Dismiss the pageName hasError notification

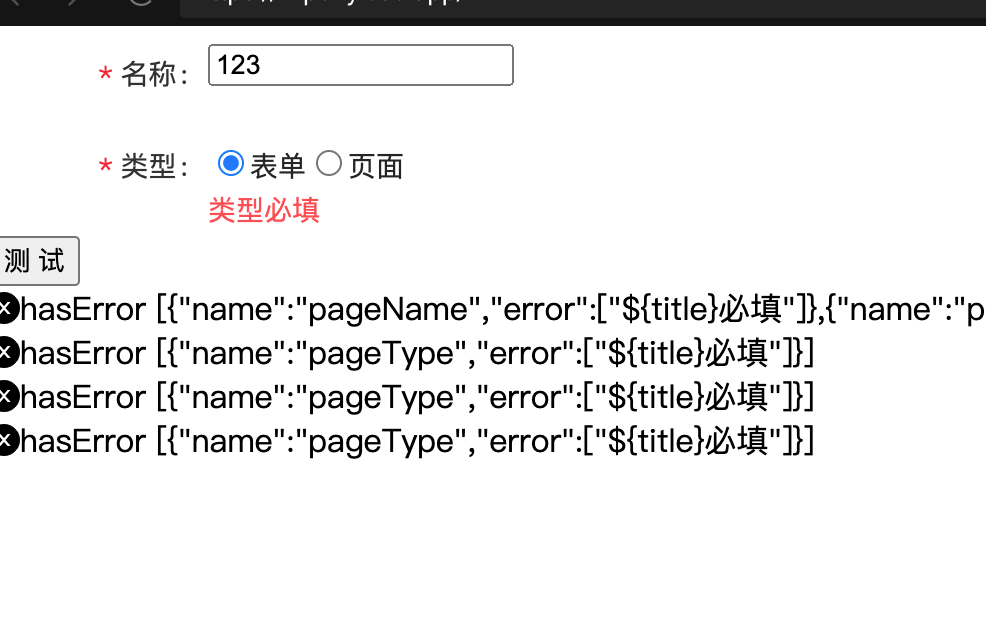click(x=8, y=308)
